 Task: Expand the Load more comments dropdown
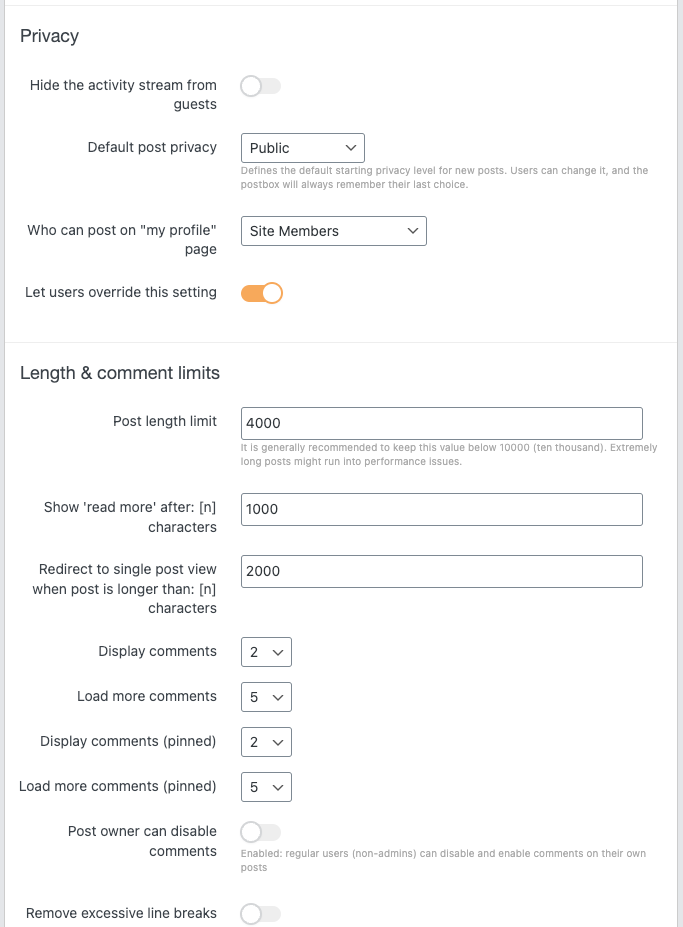(266, 697)
